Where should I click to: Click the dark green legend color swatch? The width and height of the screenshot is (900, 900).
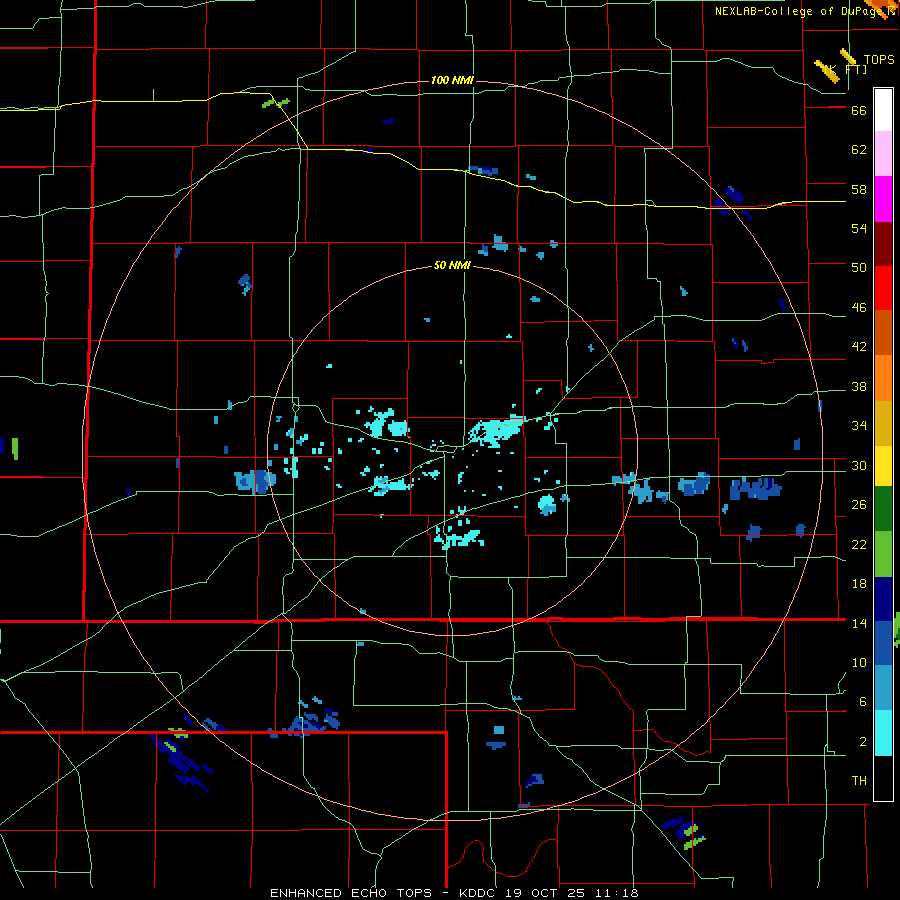coord(883,509)
